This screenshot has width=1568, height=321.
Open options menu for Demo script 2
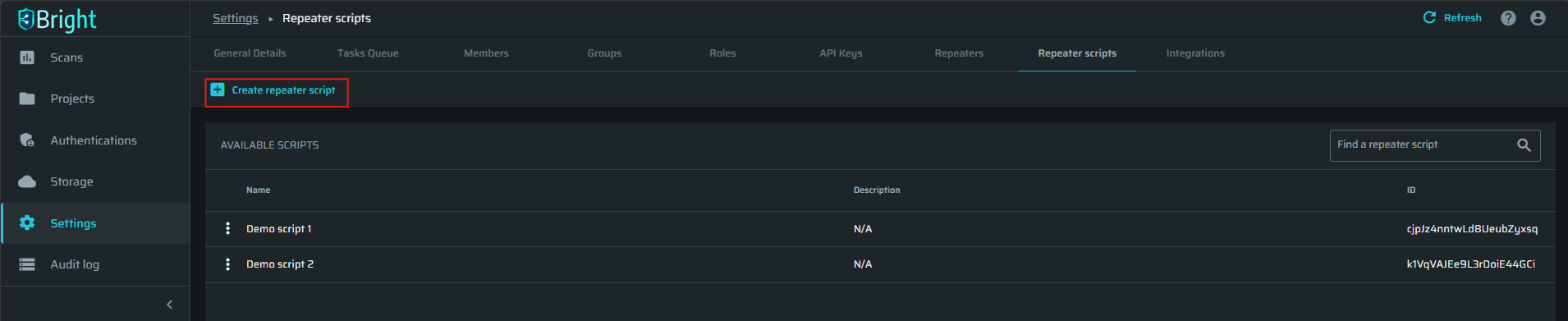(227, 264)
